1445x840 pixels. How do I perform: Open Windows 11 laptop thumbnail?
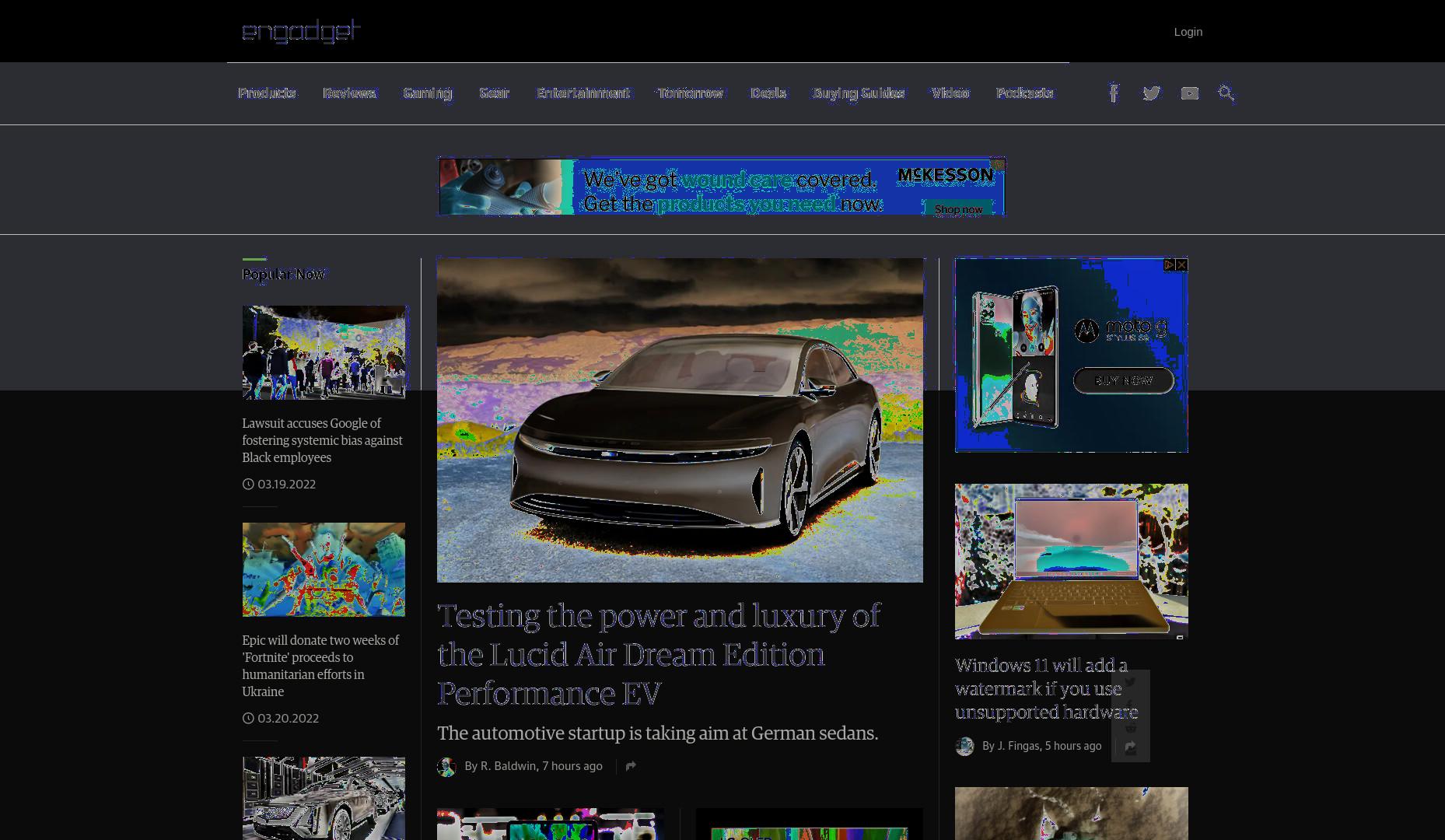1071,562
